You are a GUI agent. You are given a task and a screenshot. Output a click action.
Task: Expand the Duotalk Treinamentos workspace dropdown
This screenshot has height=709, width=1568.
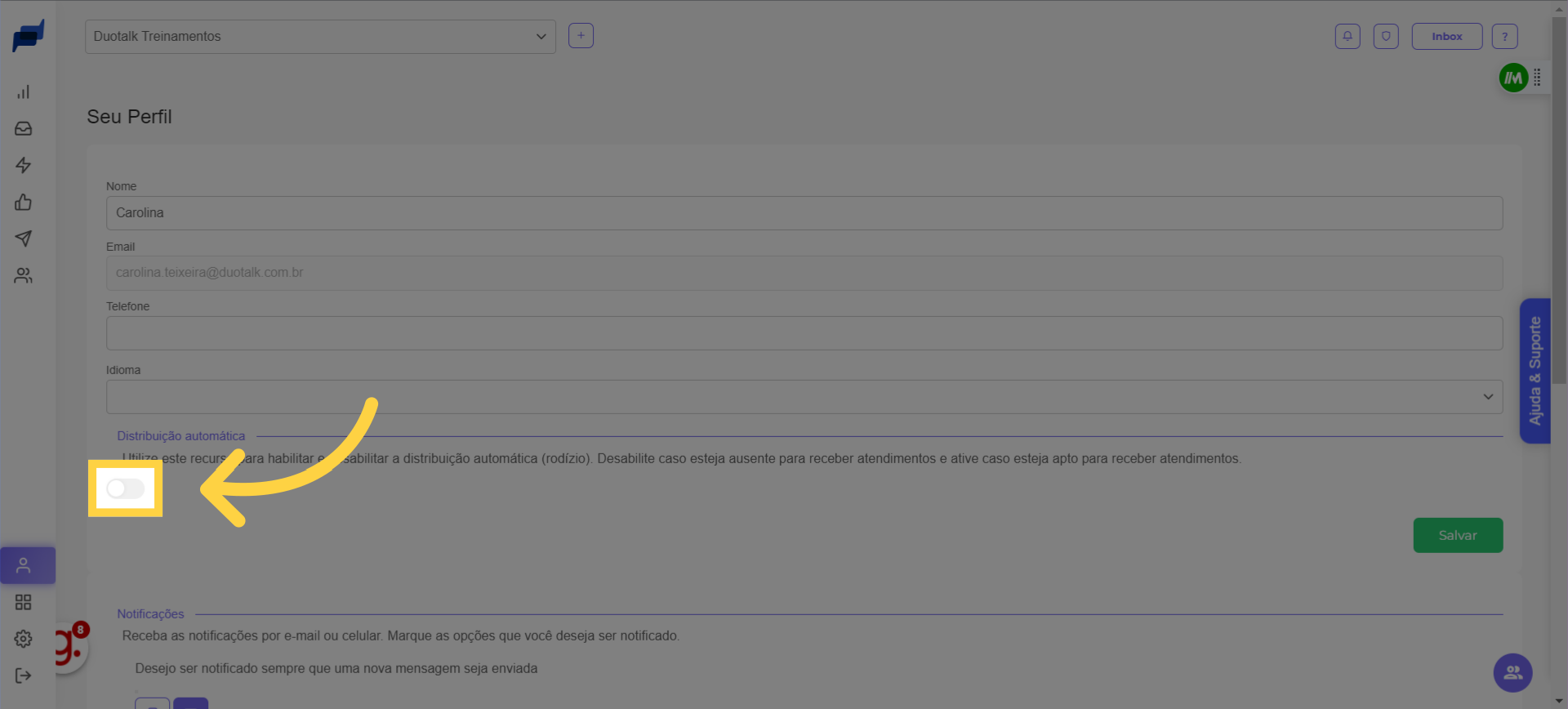point(320,37)
